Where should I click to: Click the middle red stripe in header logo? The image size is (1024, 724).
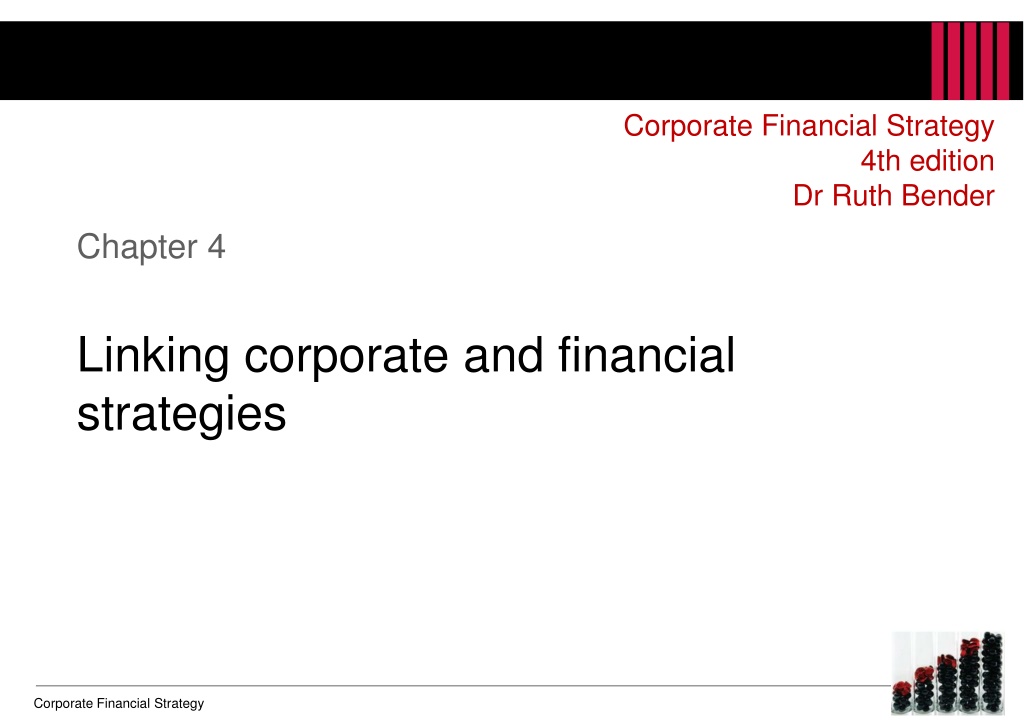click(971, 60)
